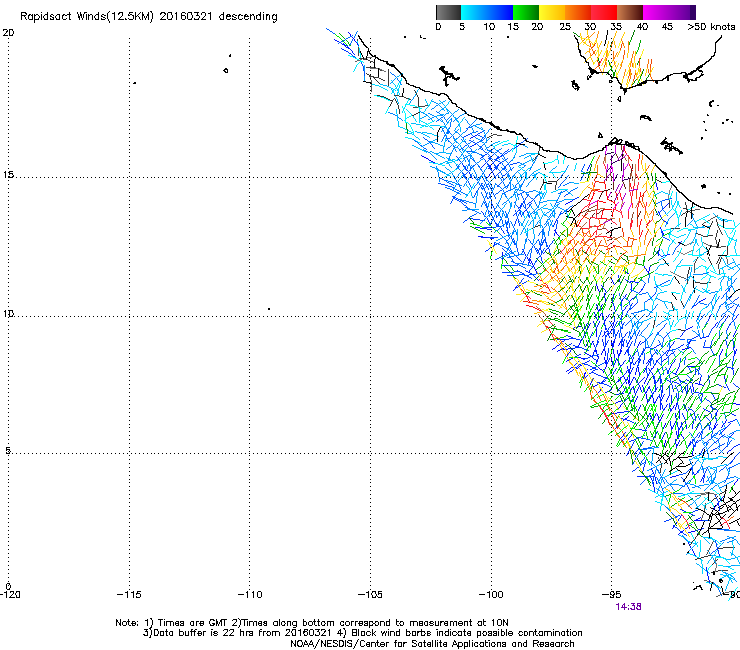Image resolution: width=740 pixels, height=650 pixels.
Task: Click the '-105' longitude axis label
Action: pyautogui.click(x=370, y=595)
